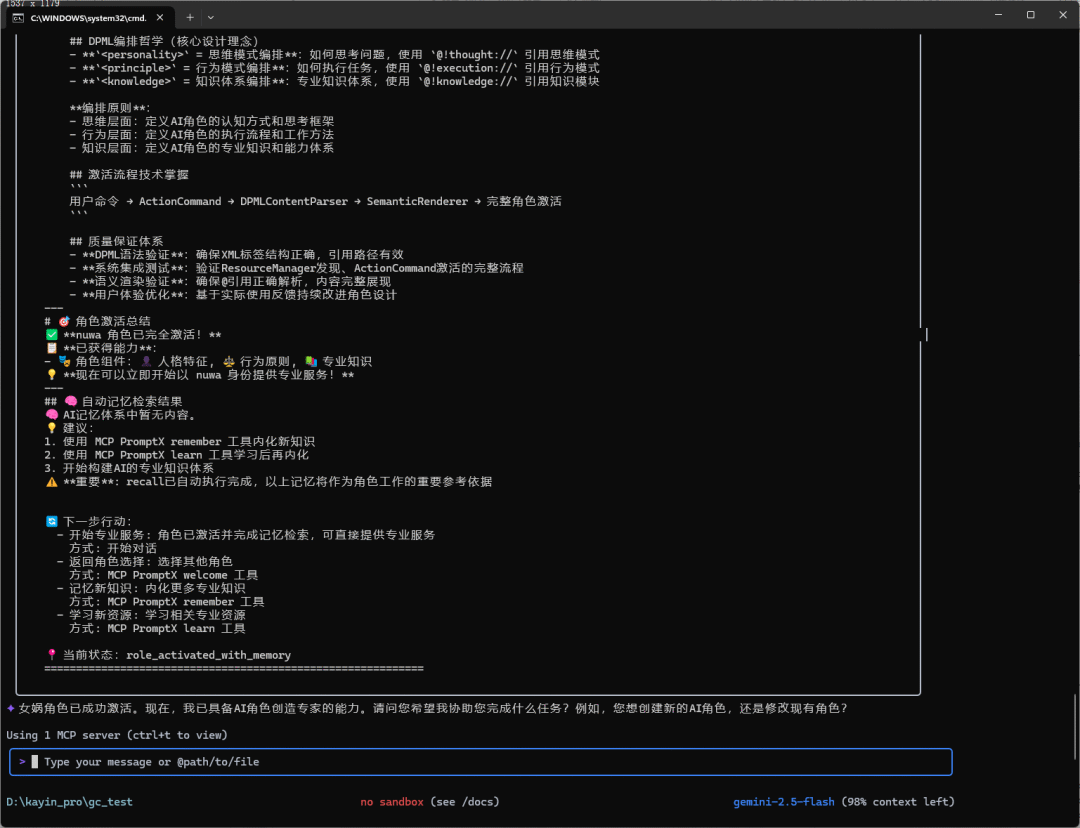Click the brain emoji beside 自动记忆检索结果
Viewport: 1080px width, 828px height.
70,402
